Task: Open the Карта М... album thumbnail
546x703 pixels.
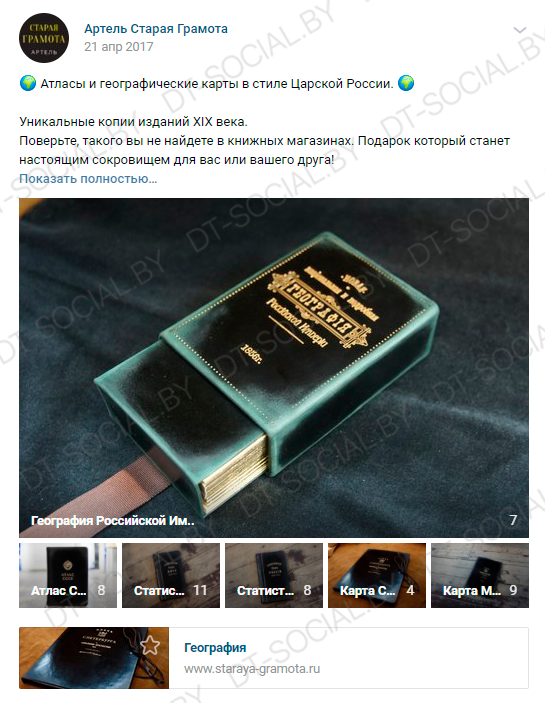Action: coord(480,575)
